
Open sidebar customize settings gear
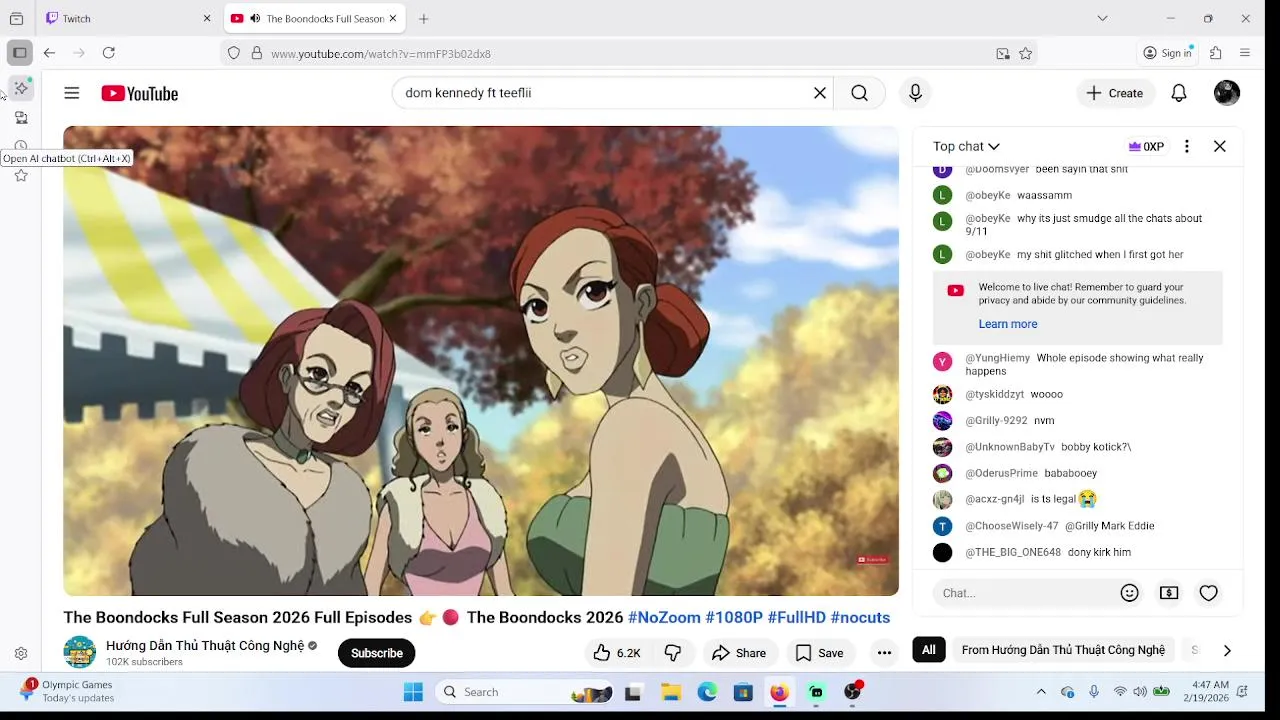coord(21,653)
